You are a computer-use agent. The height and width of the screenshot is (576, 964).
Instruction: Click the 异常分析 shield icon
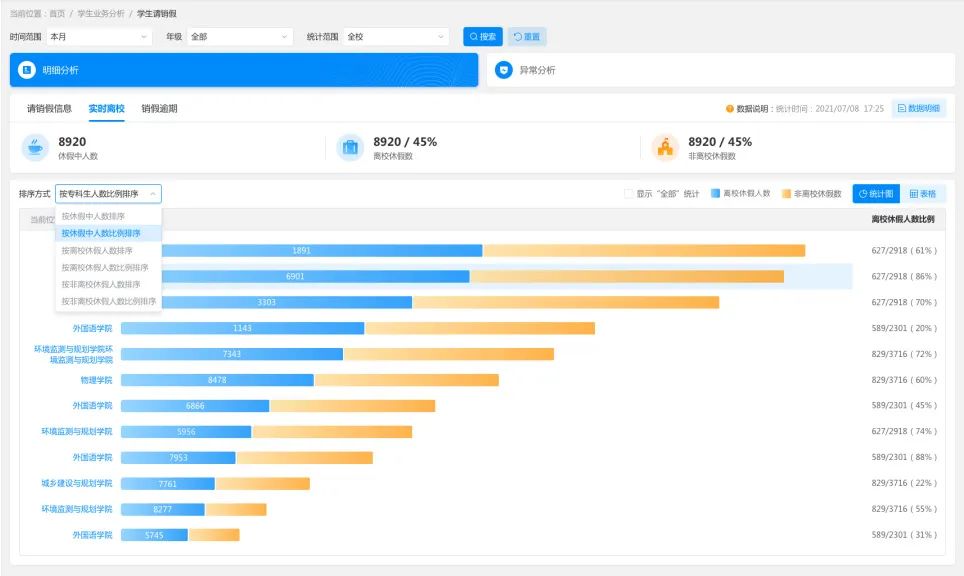click(504, 70)
